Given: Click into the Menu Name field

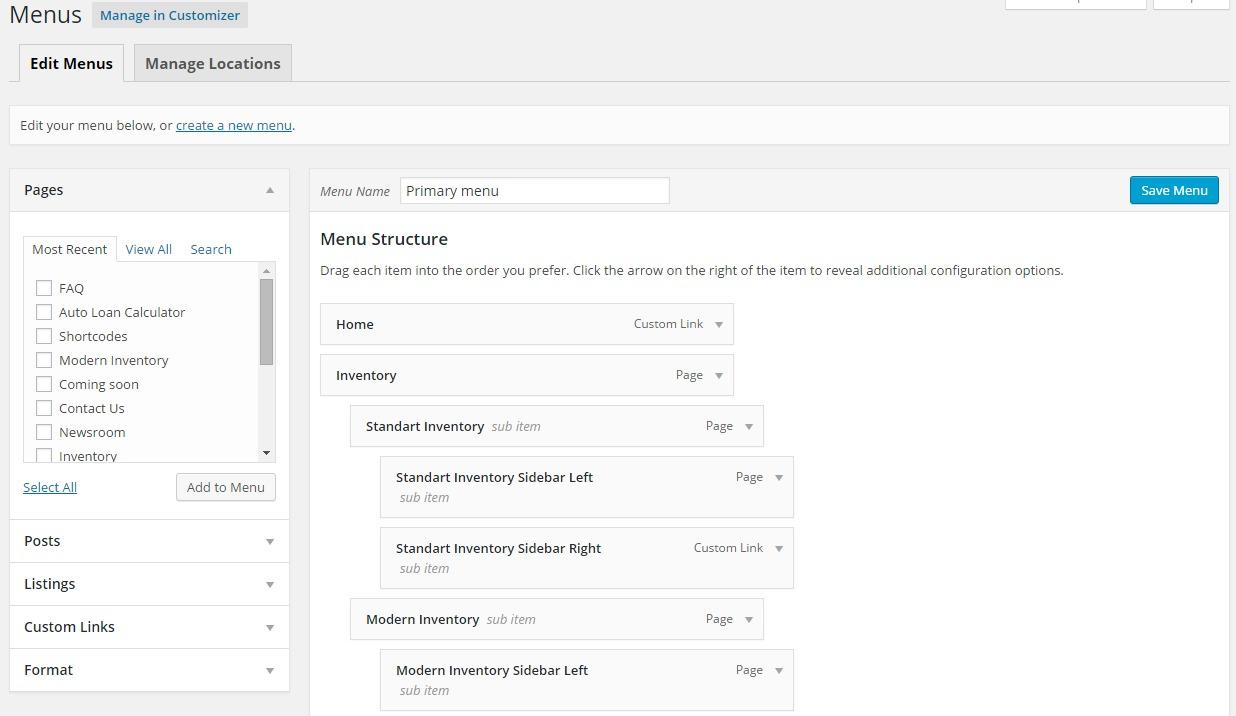Looking at the screenshot, I should point(534,191).
